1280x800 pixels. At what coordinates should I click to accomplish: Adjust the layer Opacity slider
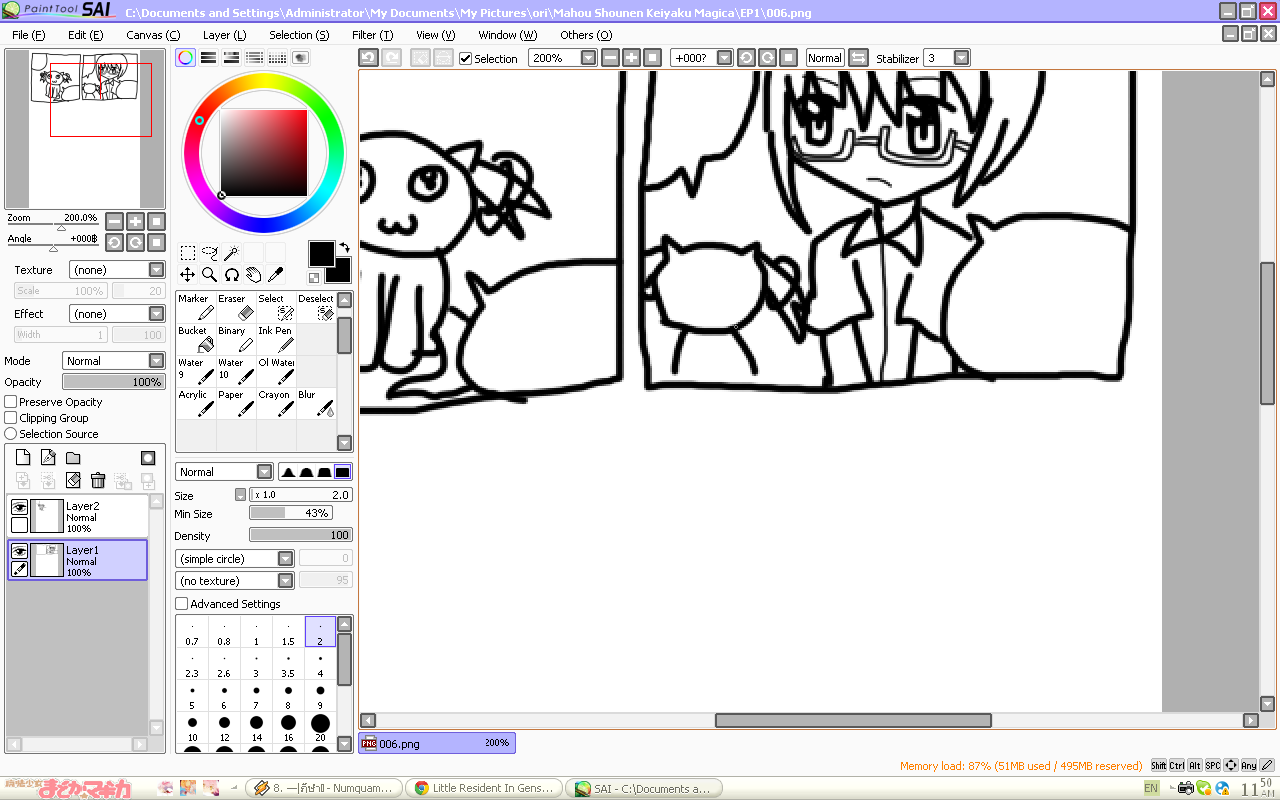pos(114,382)
